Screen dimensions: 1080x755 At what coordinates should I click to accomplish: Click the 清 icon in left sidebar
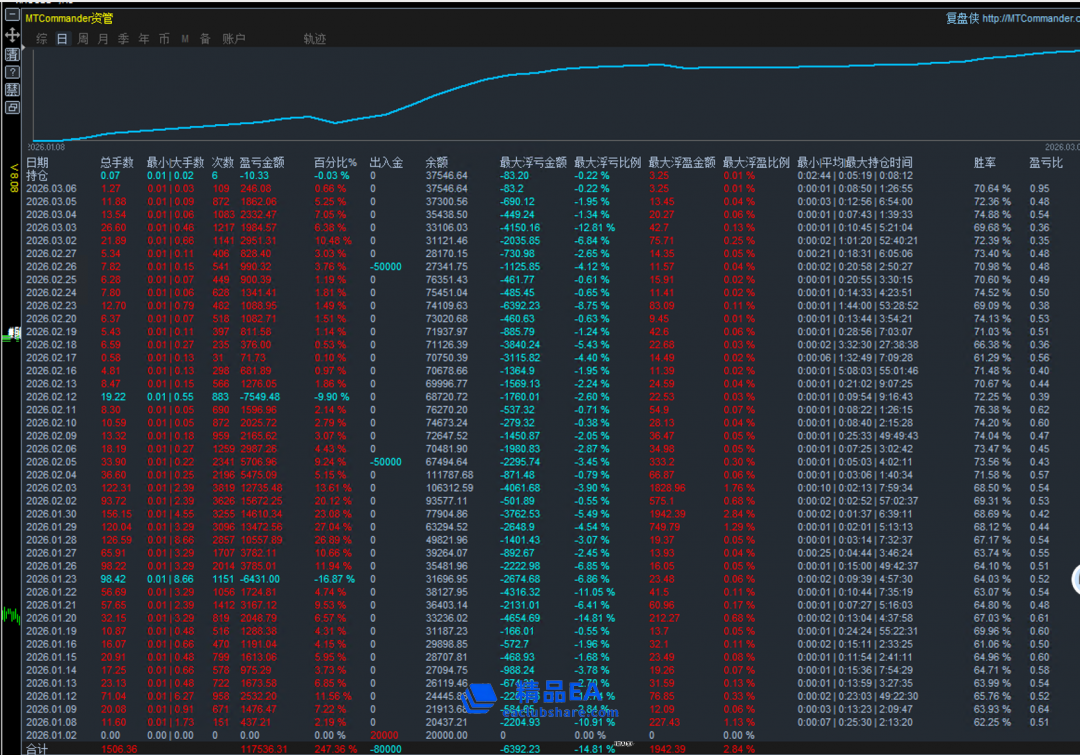pos(12,54)
